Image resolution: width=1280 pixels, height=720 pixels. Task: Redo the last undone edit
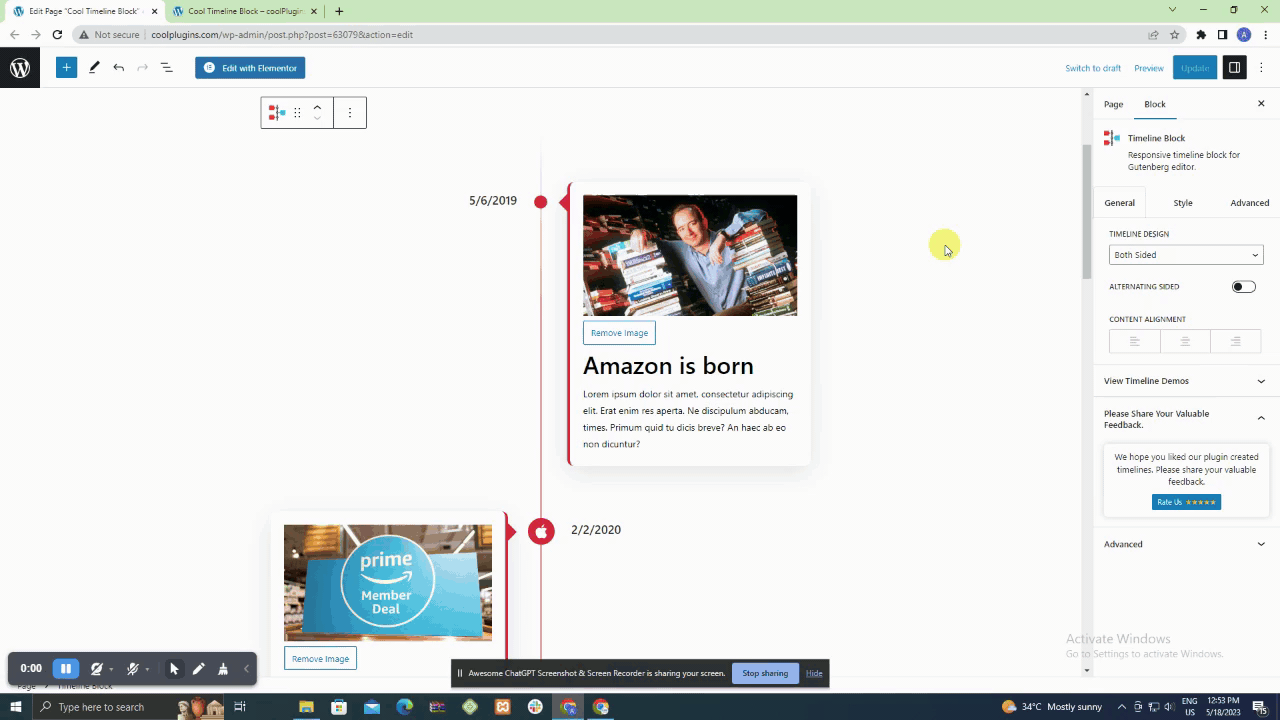pos(142,68)
